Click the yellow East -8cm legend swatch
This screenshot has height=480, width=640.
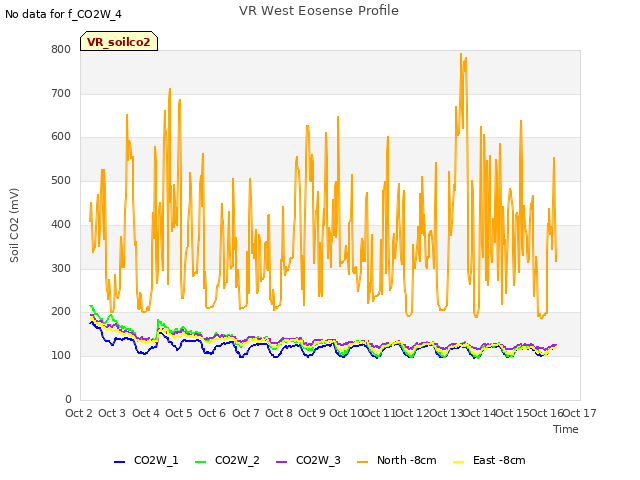(x=459, y=462)
